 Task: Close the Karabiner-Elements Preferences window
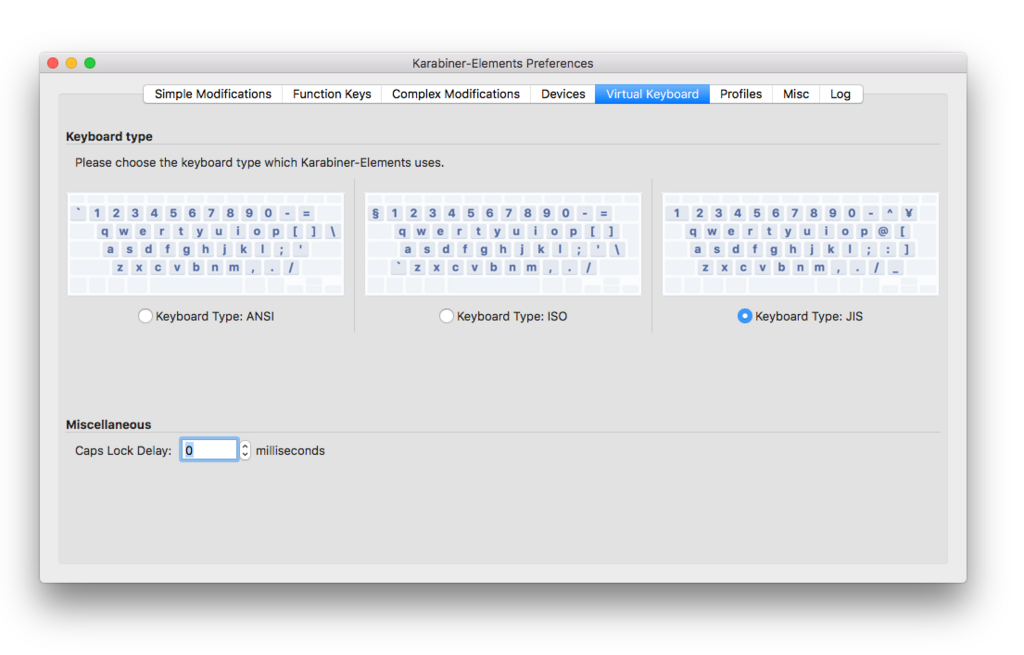tap(53, 63)
